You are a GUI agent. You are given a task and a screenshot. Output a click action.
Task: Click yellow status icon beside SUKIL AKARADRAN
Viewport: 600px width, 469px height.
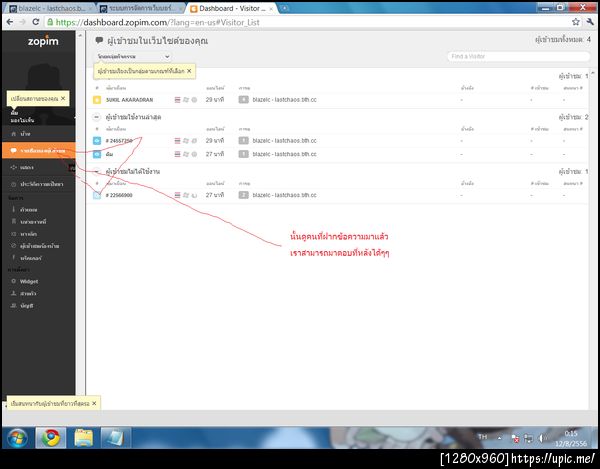click(x=97, y=100)
